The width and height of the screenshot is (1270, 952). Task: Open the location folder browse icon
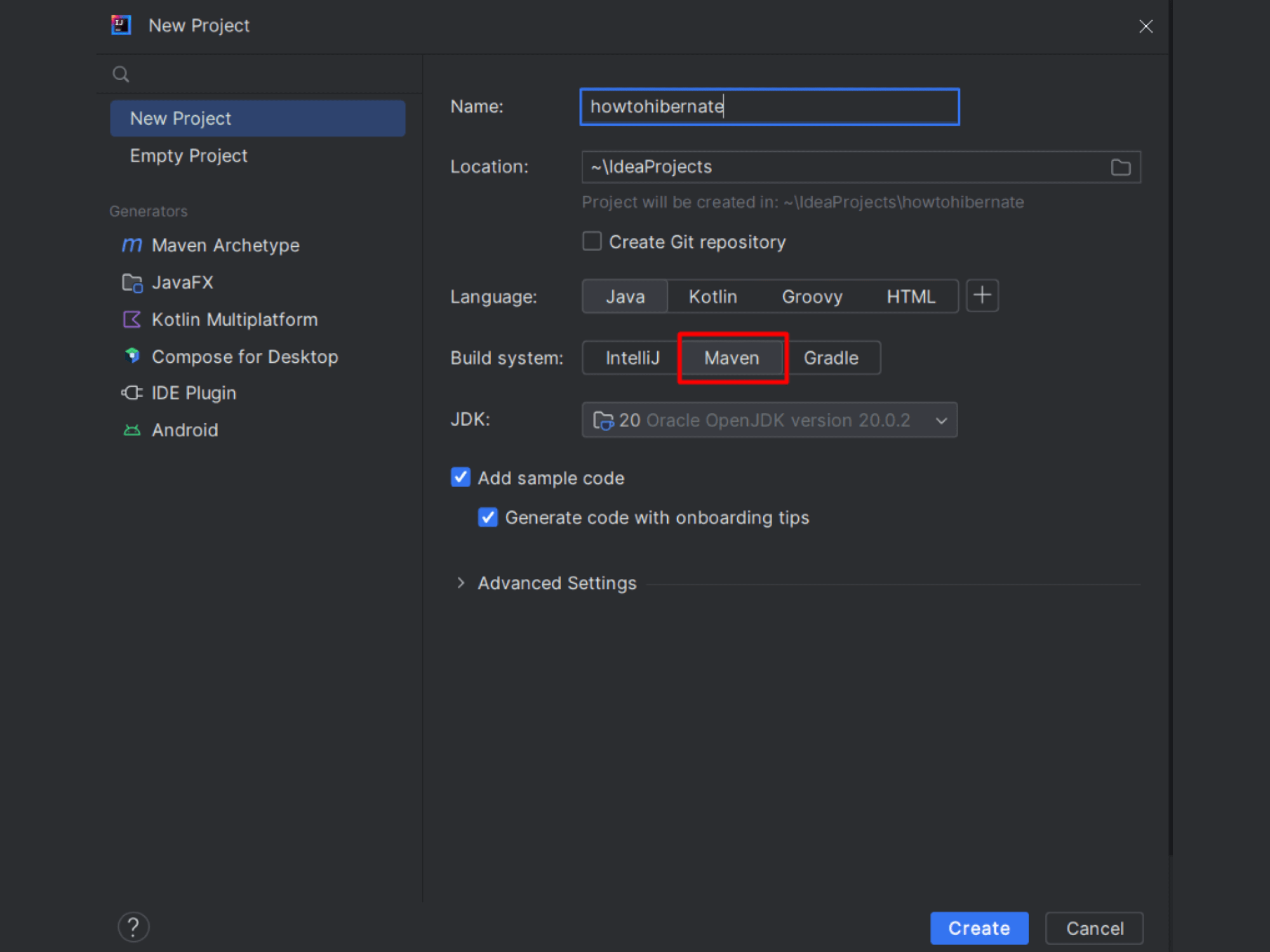1120,167
